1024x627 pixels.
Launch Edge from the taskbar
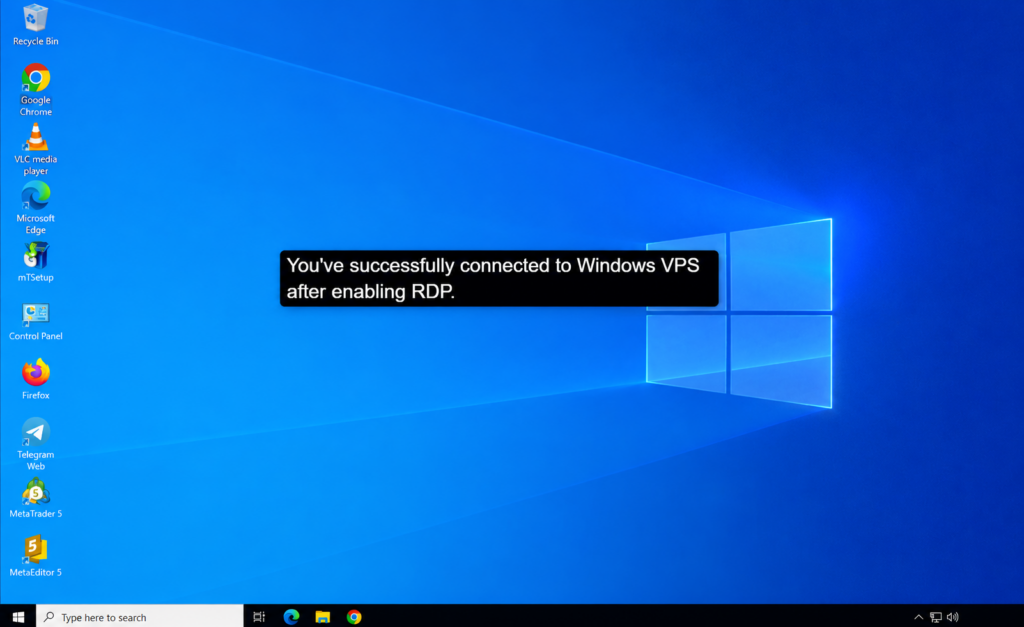click(291, 617)
